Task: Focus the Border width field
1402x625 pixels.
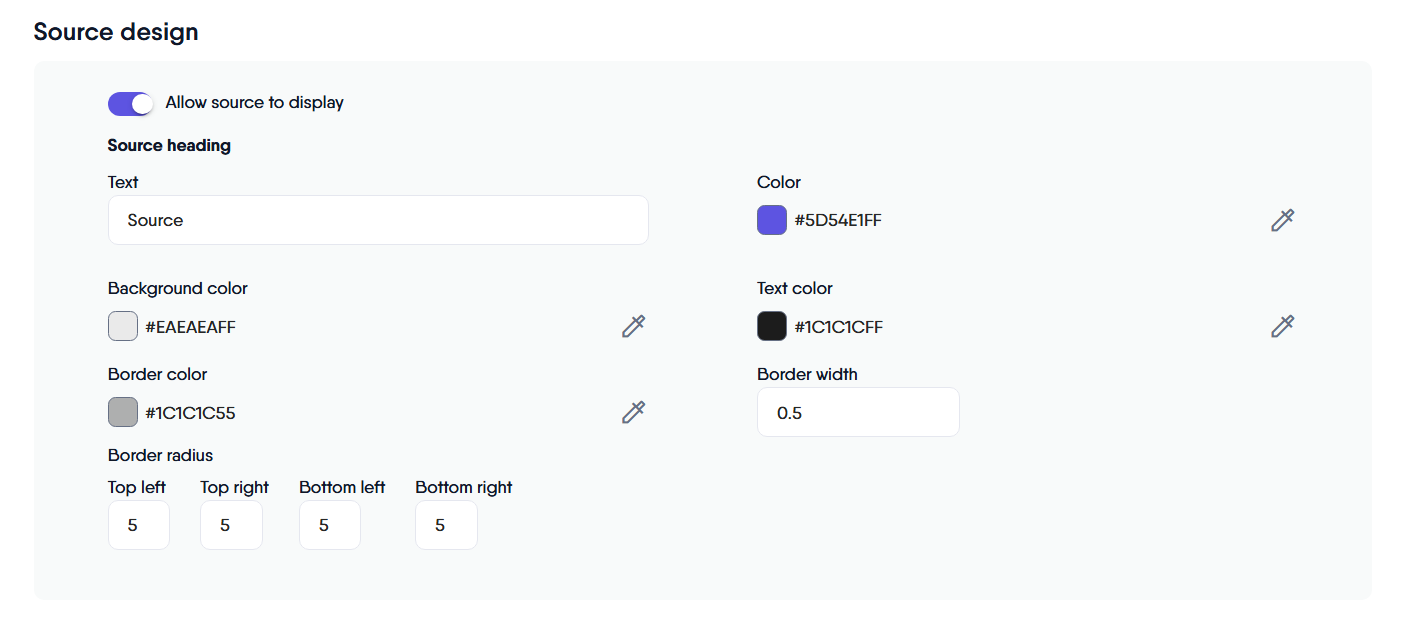Action: coord(858,412)
